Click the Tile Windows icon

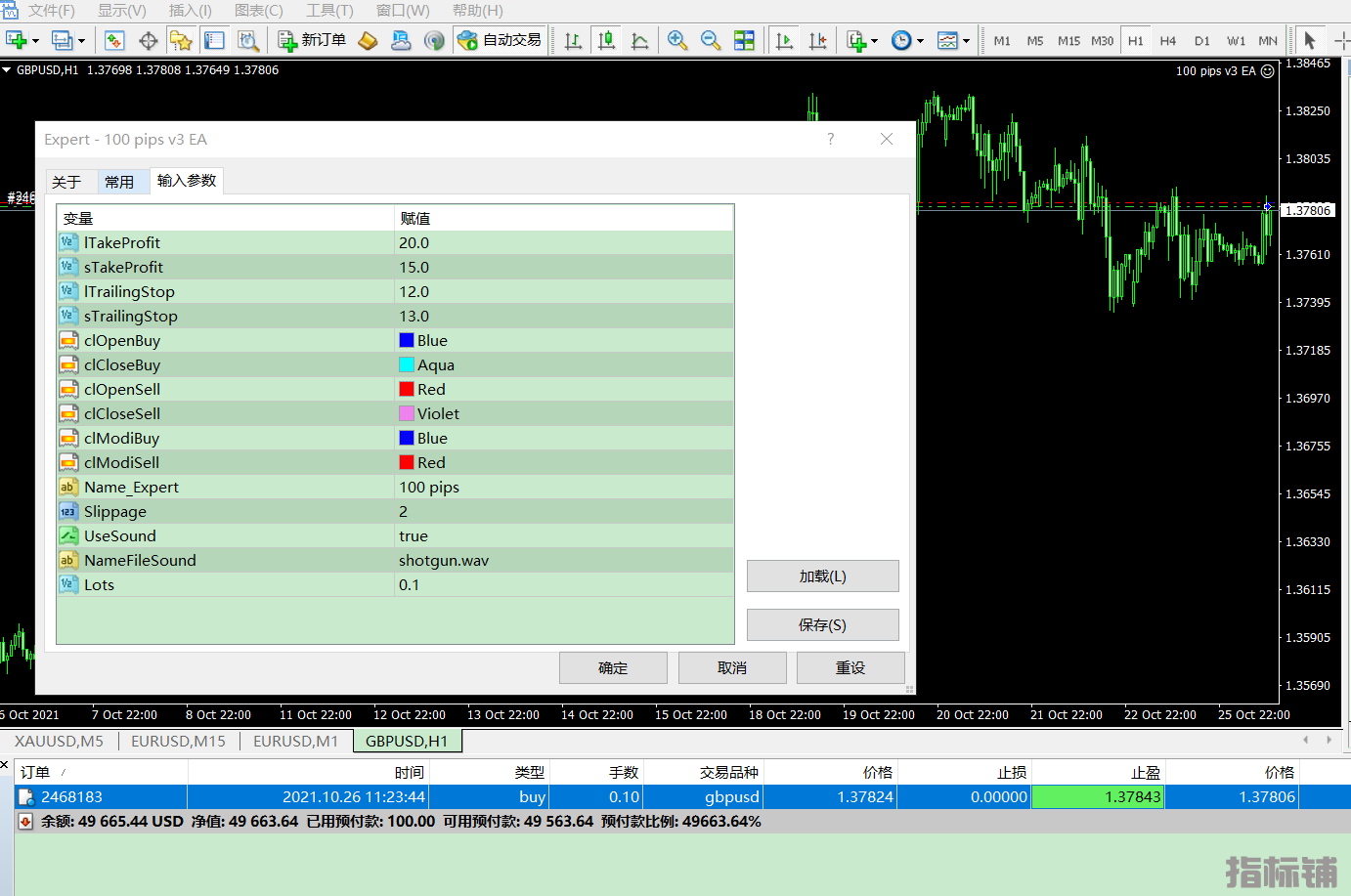tap(744, 40)
